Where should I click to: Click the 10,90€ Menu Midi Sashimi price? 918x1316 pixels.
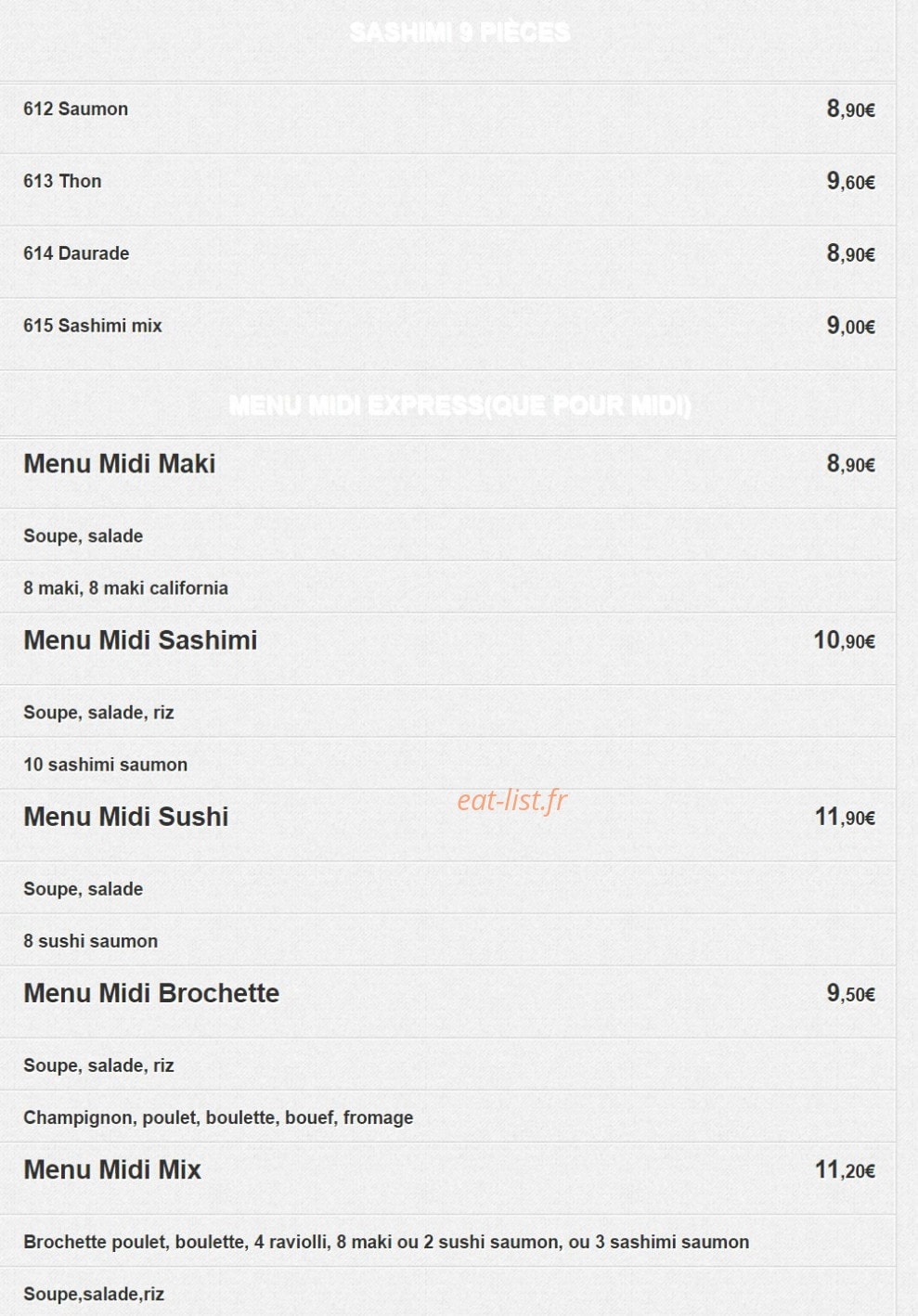click(845, 640)
